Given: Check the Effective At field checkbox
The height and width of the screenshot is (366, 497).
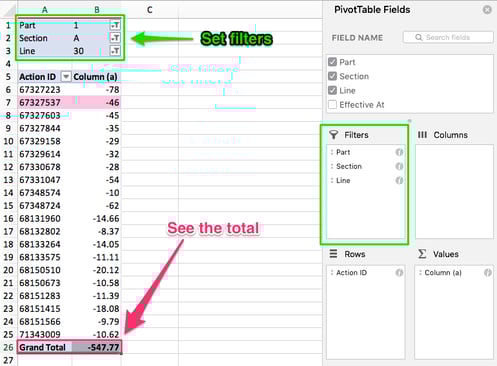Looking at the screenshot, I should click(x=332, y=105).
